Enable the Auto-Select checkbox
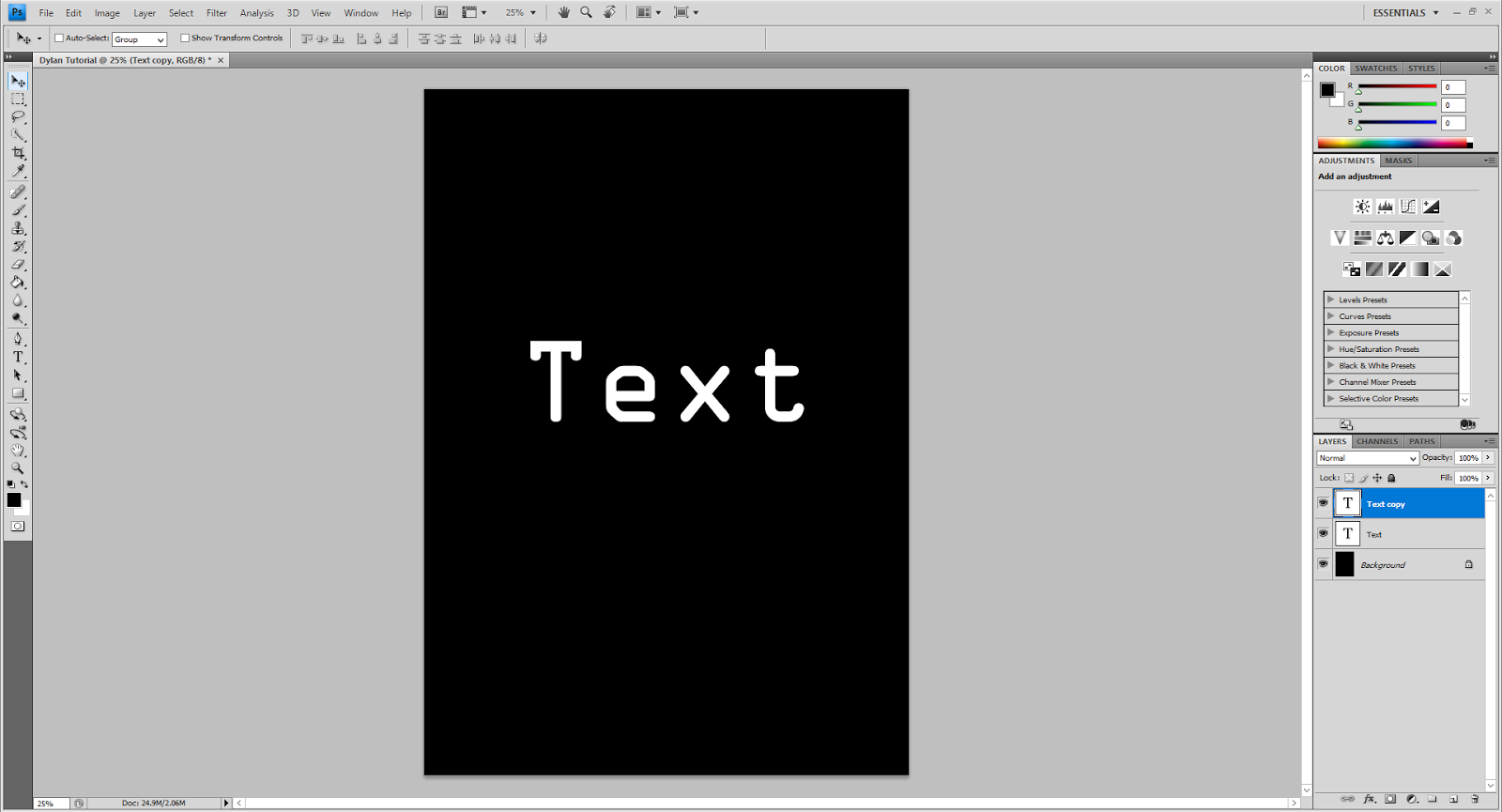The image size is (1502, 812). point(59,38)
